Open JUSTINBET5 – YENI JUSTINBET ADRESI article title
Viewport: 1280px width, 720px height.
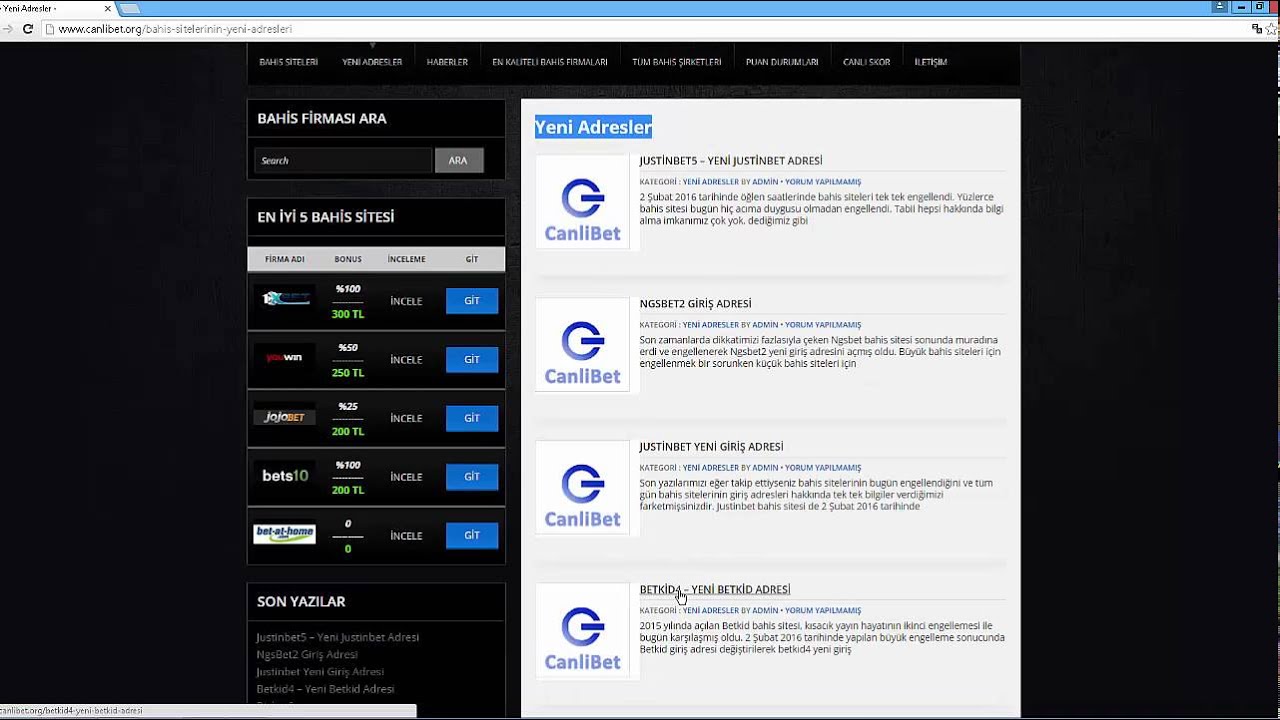tap(731, 161)
